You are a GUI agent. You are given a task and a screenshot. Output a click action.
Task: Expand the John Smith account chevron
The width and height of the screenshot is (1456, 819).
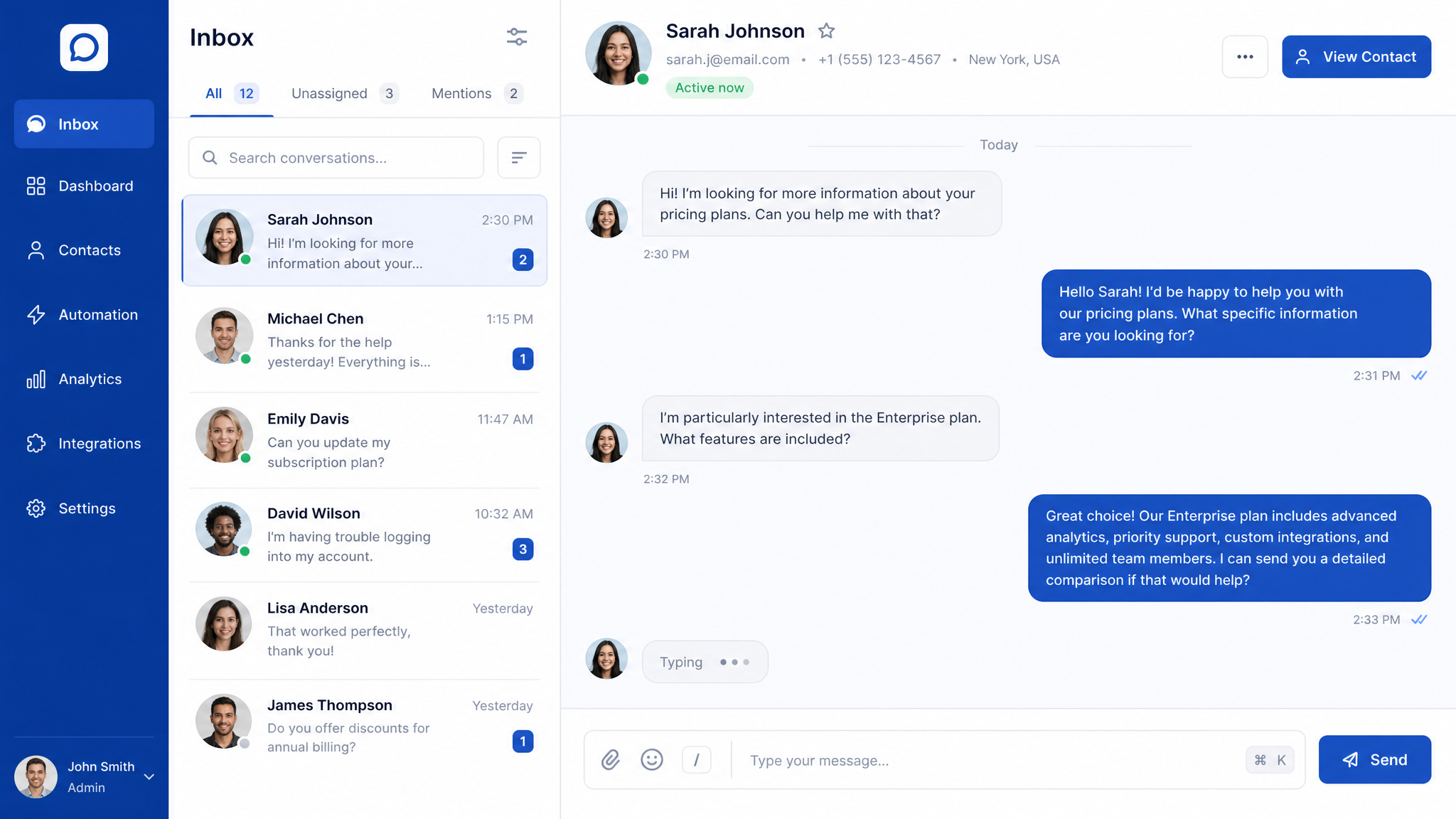click(149, 777)
